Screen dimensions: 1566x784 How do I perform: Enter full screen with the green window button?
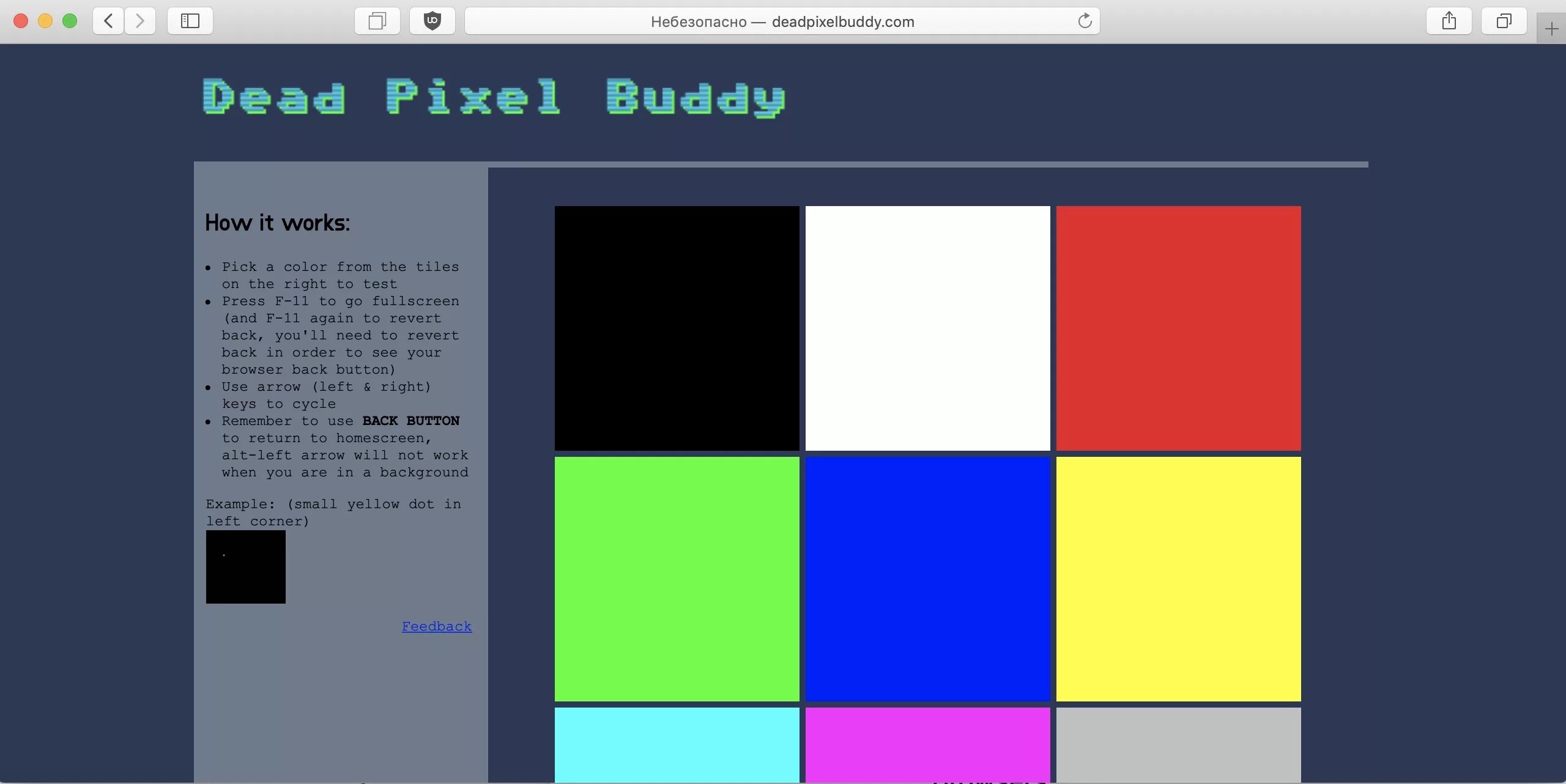point(70,21)
